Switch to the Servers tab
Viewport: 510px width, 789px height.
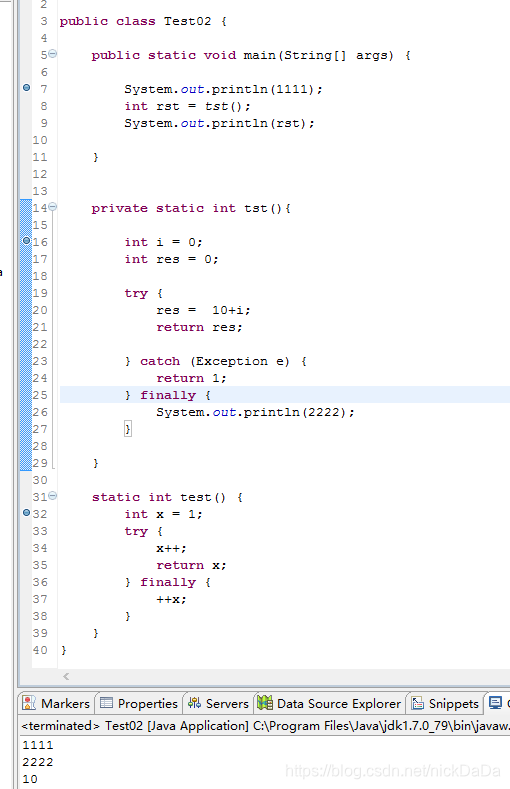[x=218, y=703]
